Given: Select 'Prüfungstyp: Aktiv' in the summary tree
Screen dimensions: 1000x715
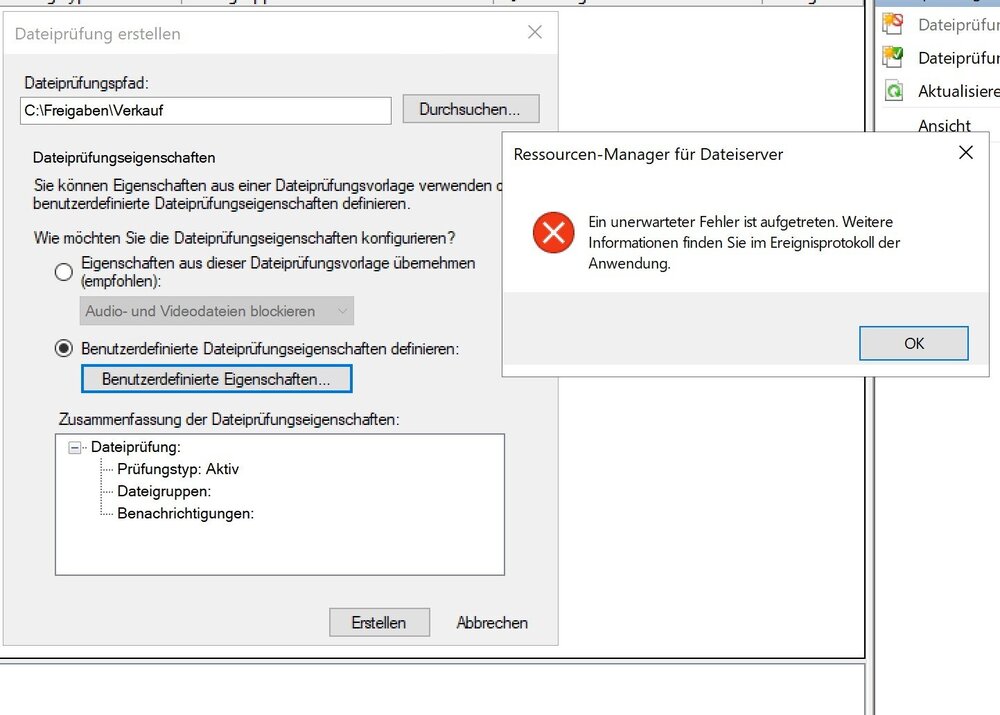Looking at the screenshot, I should 178,469.
